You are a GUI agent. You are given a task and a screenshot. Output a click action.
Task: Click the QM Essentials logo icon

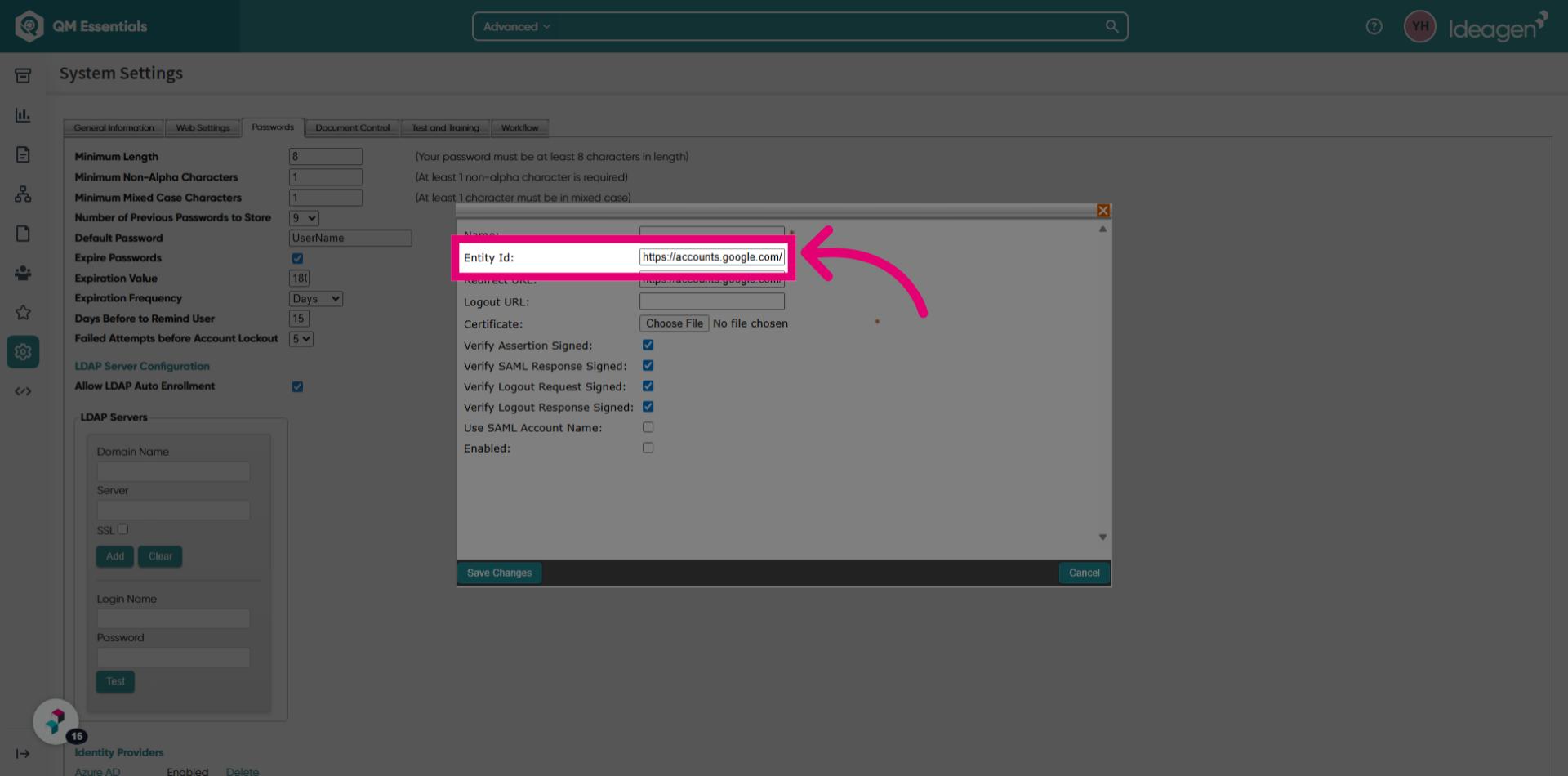pos(29,26)
